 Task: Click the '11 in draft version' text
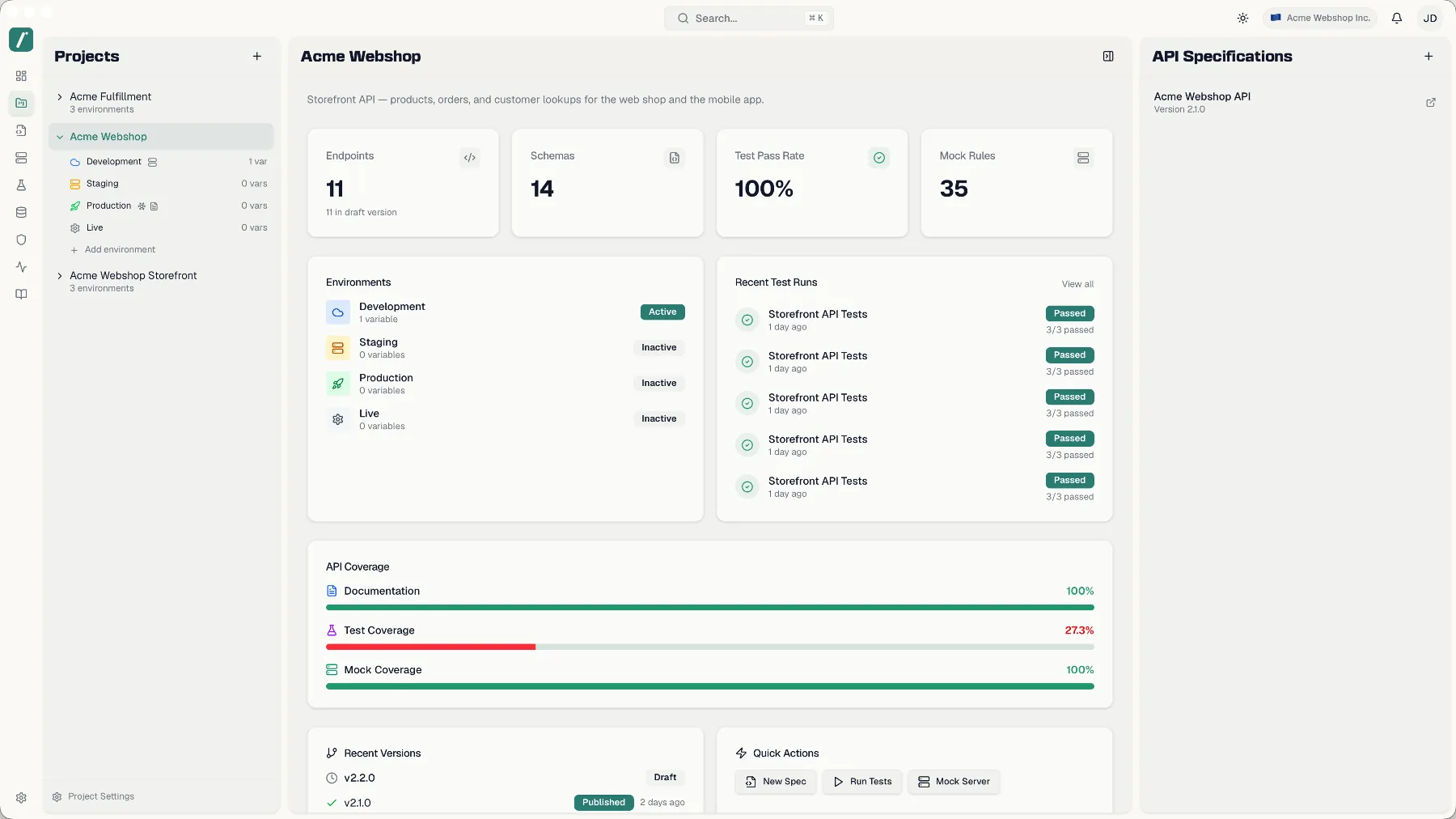(x=362, y=213)
